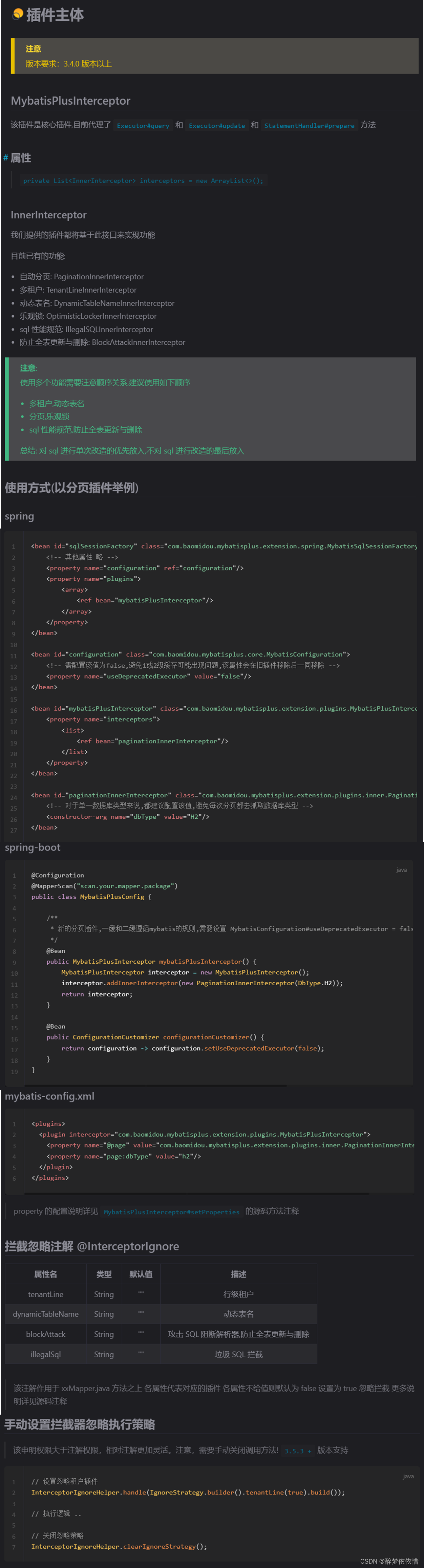Click the setUseDeprecatedExecutor(false) code line
Screen dimensions: 424x1568
(x=192, y=1048)
